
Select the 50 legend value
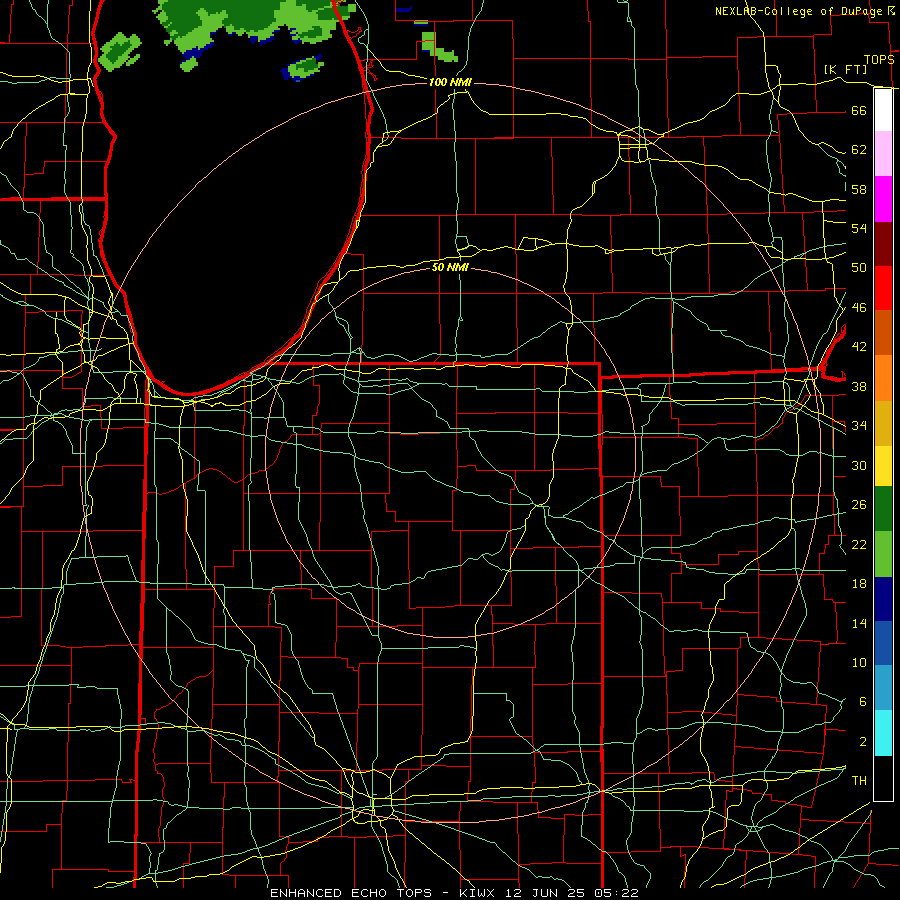(859, 268)
